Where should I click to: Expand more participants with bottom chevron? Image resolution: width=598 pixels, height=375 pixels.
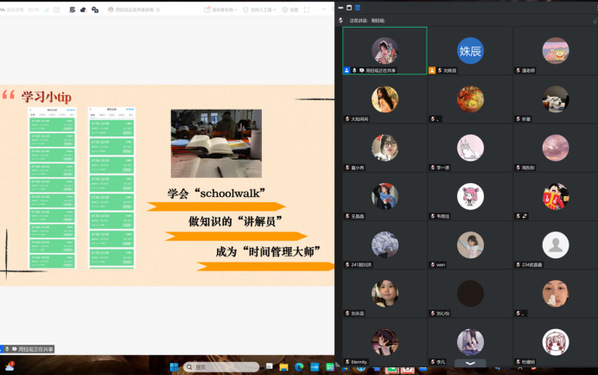[x=470, y=363]
